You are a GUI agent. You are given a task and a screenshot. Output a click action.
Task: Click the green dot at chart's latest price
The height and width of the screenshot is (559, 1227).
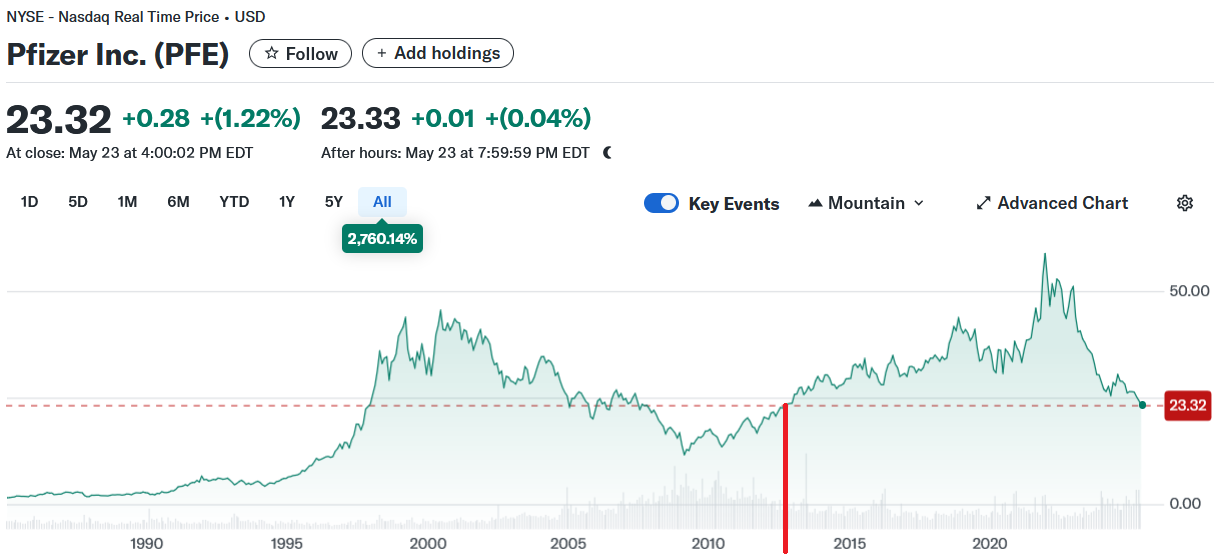(x=1142, y=405)
